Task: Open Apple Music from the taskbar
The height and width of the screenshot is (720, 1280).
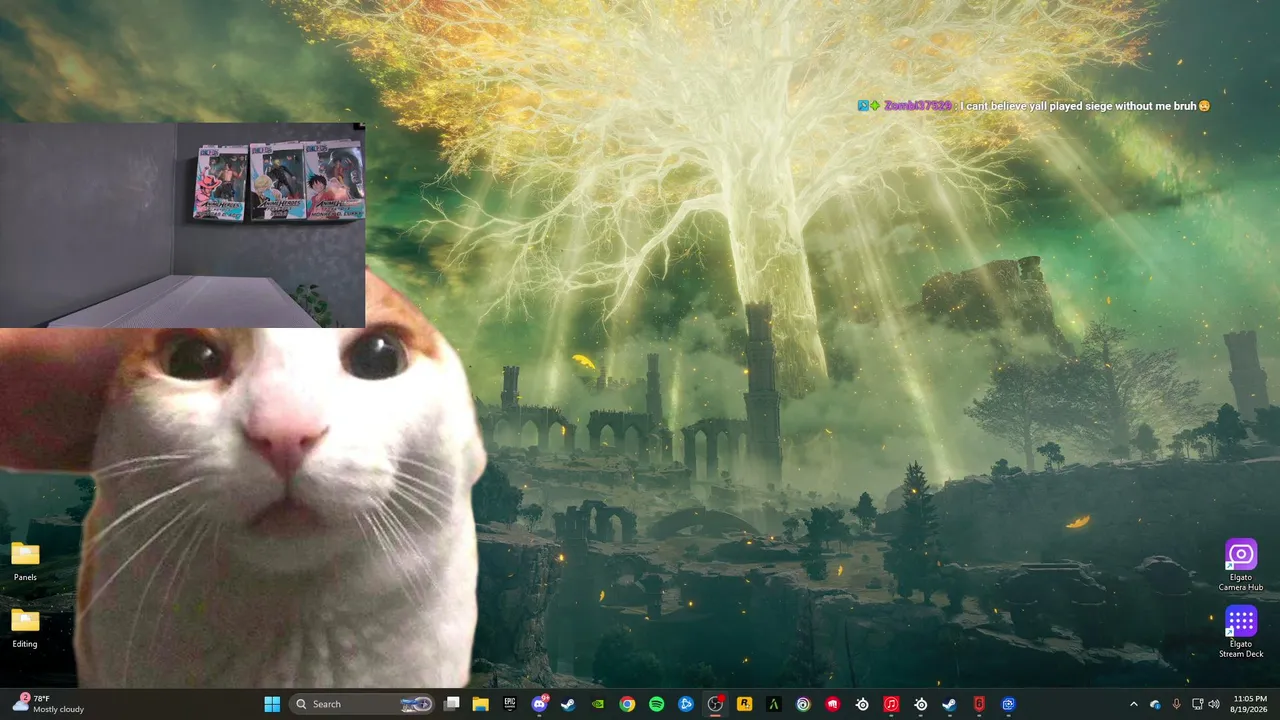Action: pyautogui.click(x=891, y=704)
